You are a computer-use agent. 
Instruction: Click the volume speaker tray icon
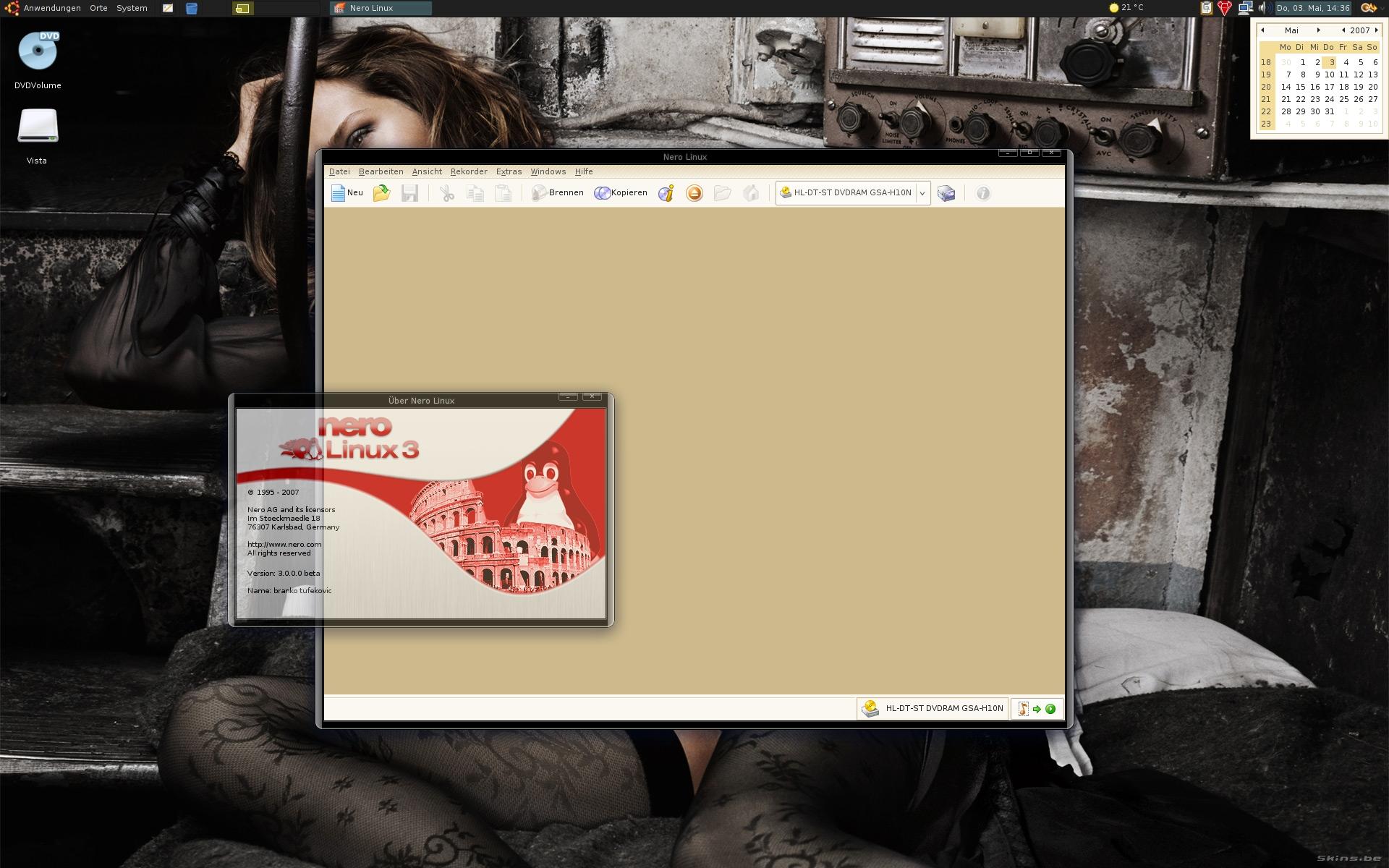pyautogui.click(x=1265, y=8)
